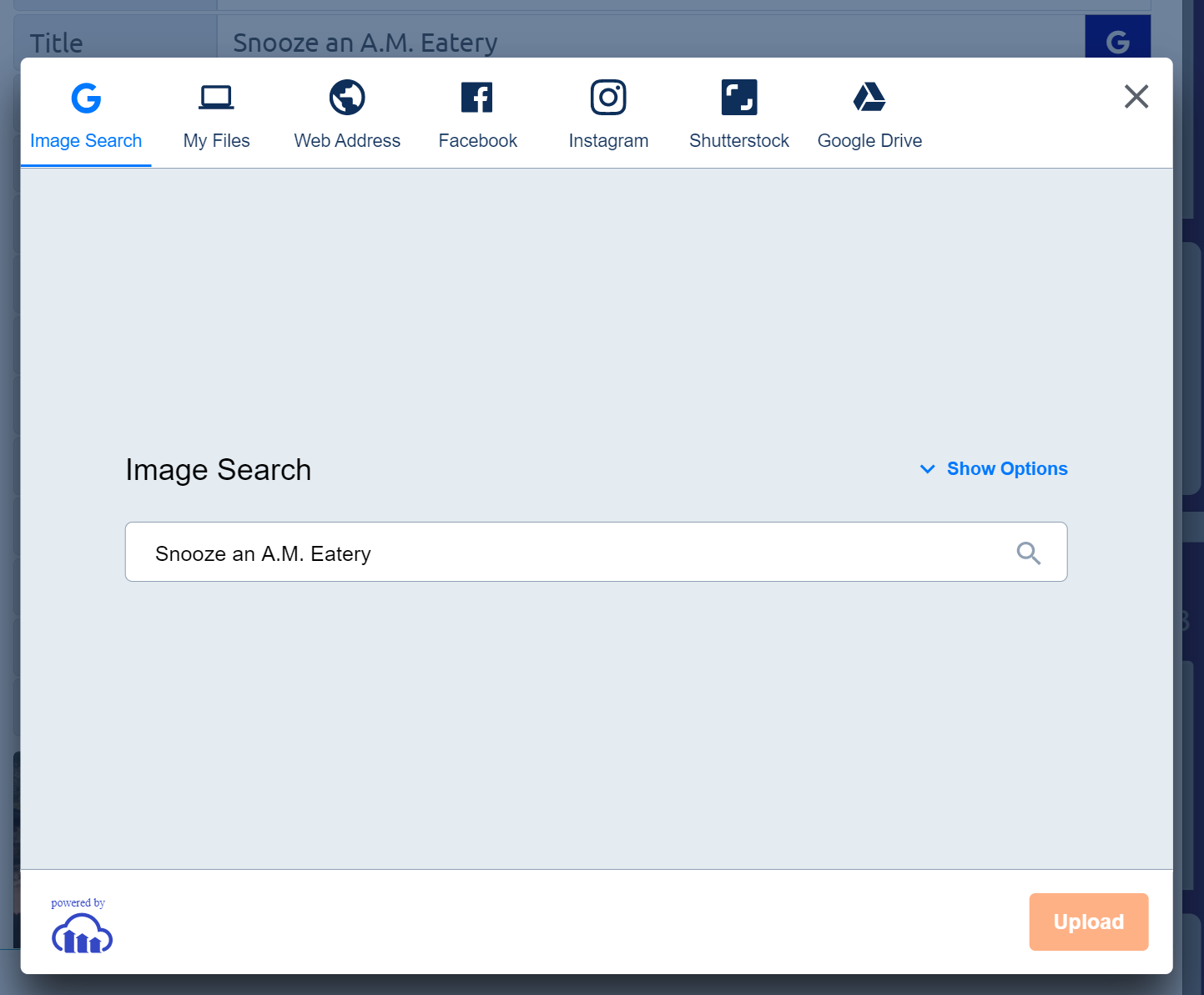This screenshot has width=1204, height=995.
Task: Click the background Title field text
Action: pos(365,42)
